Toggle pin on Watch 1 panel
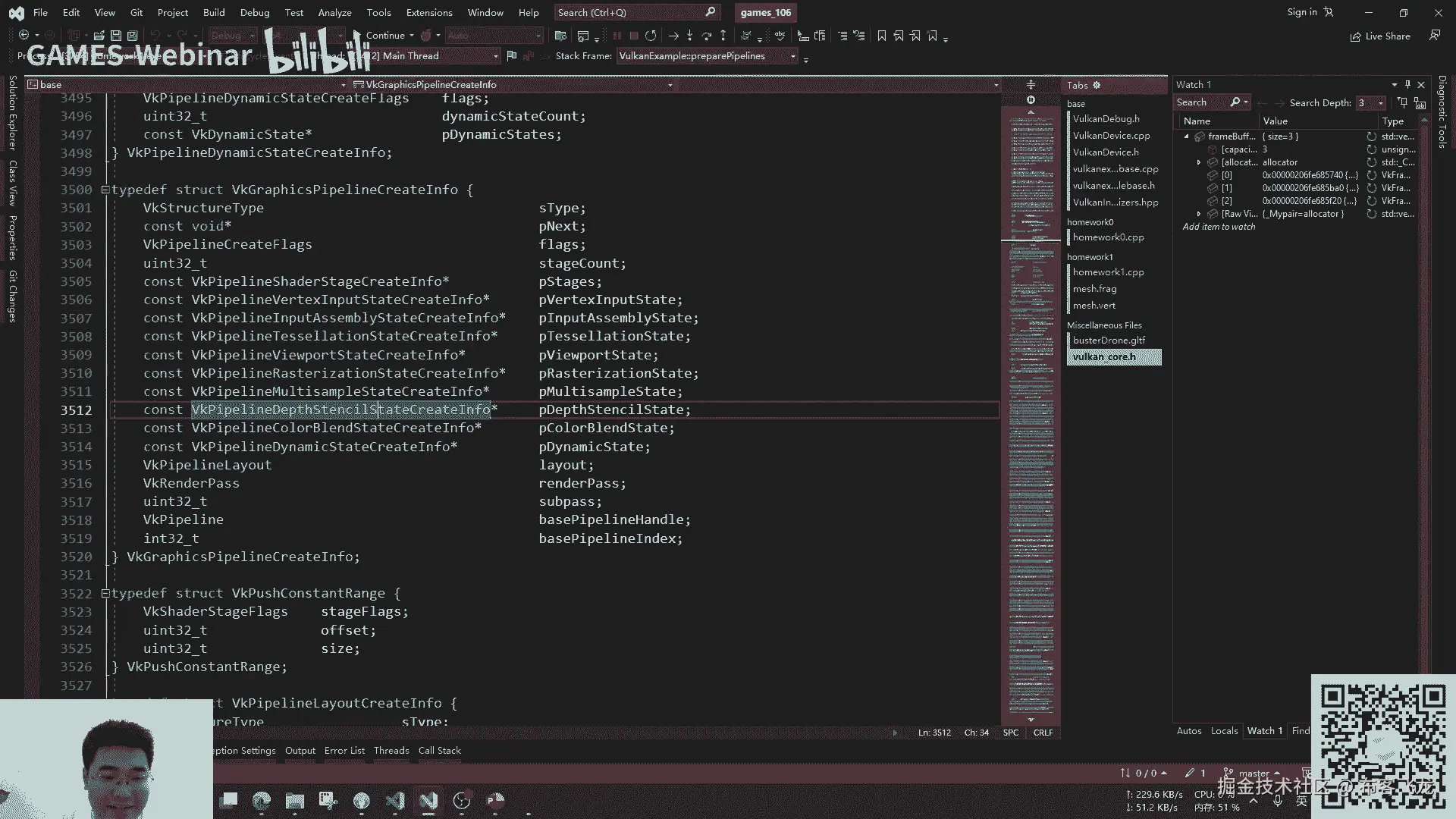Image resolution: width=1456 pixels, height=819 pixels. 1407,84
